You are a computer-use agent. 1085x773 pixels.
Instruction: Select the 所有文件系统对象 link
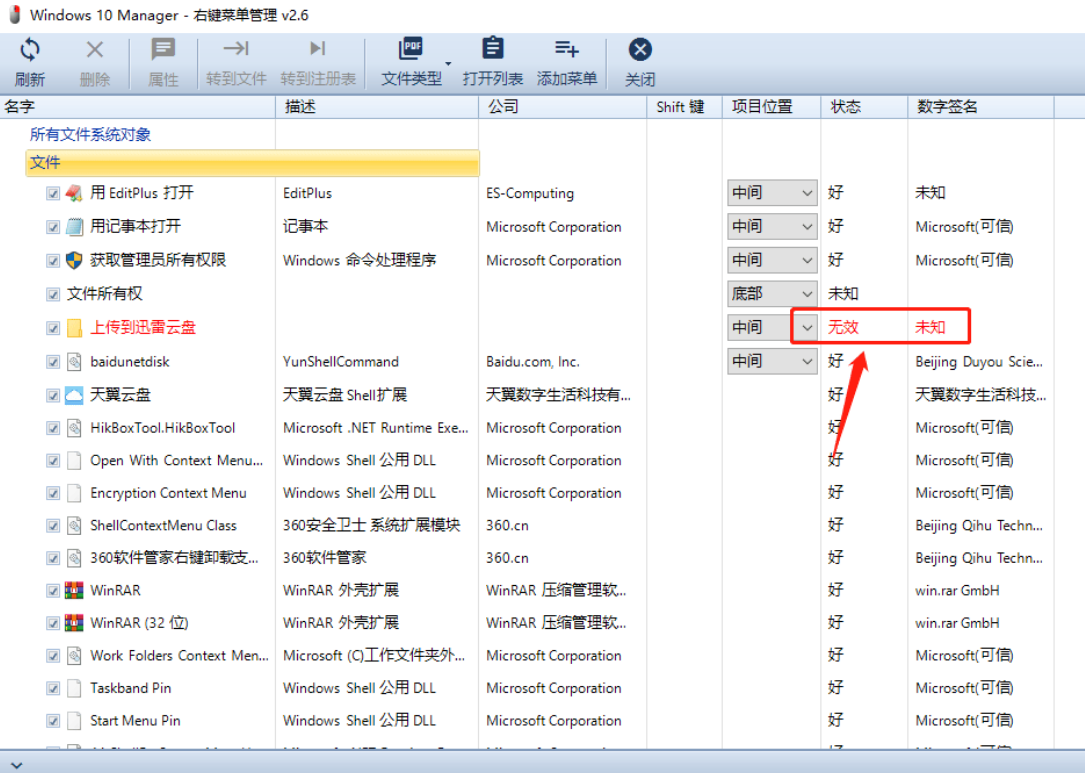click(90, 135)
